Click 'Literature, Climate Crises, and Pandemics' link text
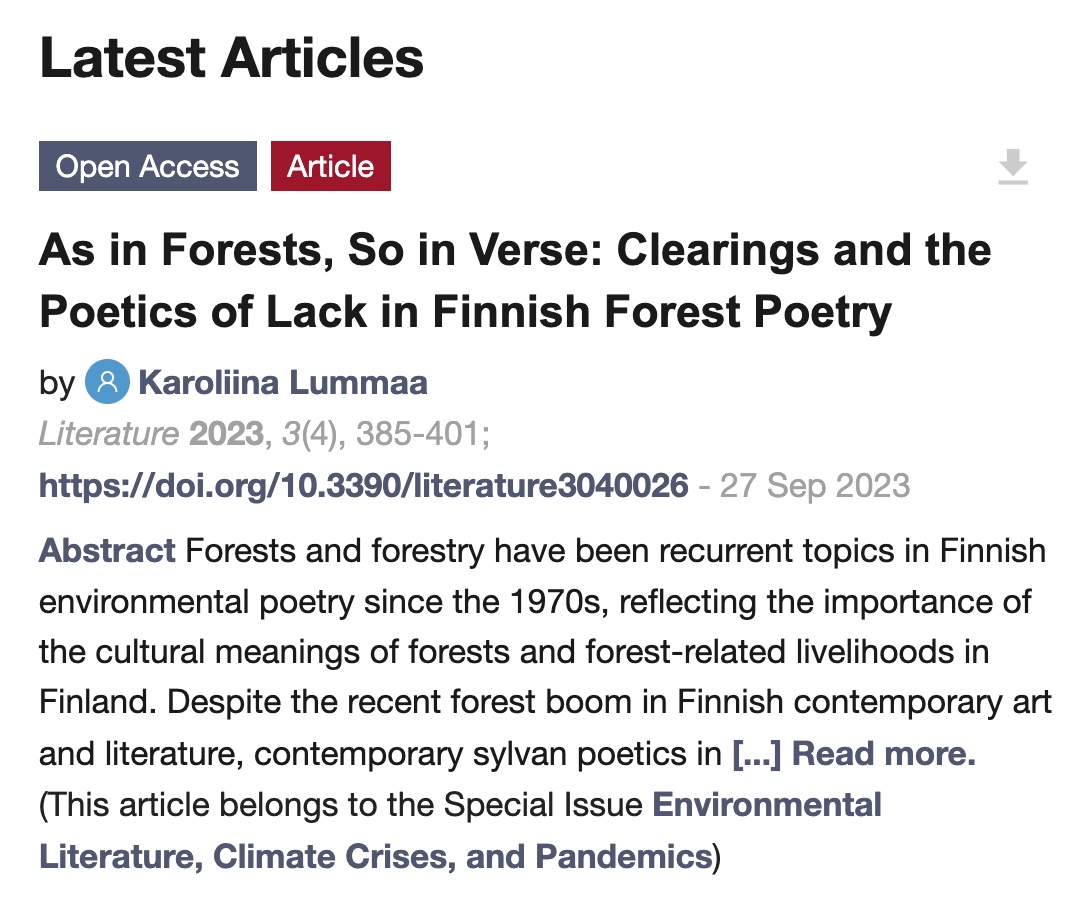This screenshot has height=902, width=1084. 374,856
